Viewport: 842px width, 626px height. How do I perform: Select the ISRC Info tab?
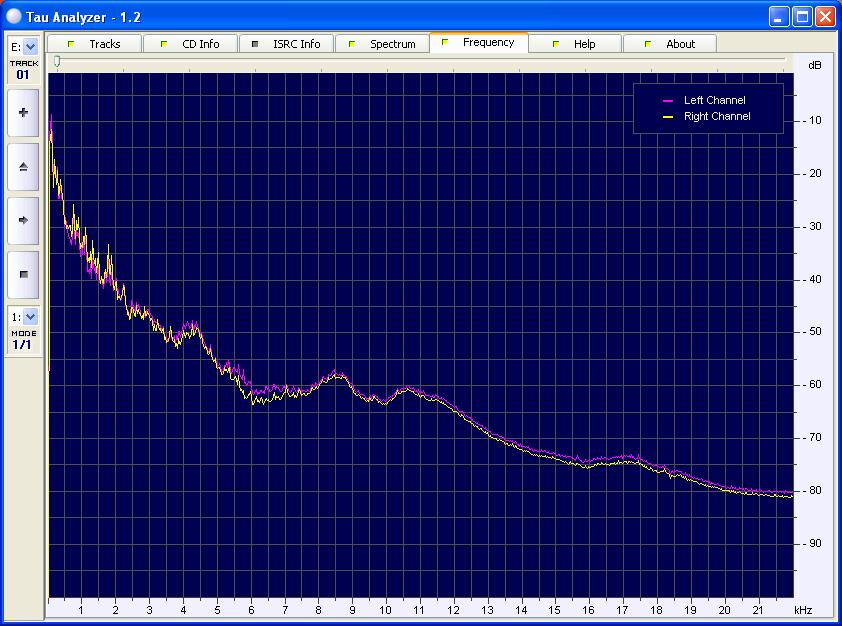[286, 44]
